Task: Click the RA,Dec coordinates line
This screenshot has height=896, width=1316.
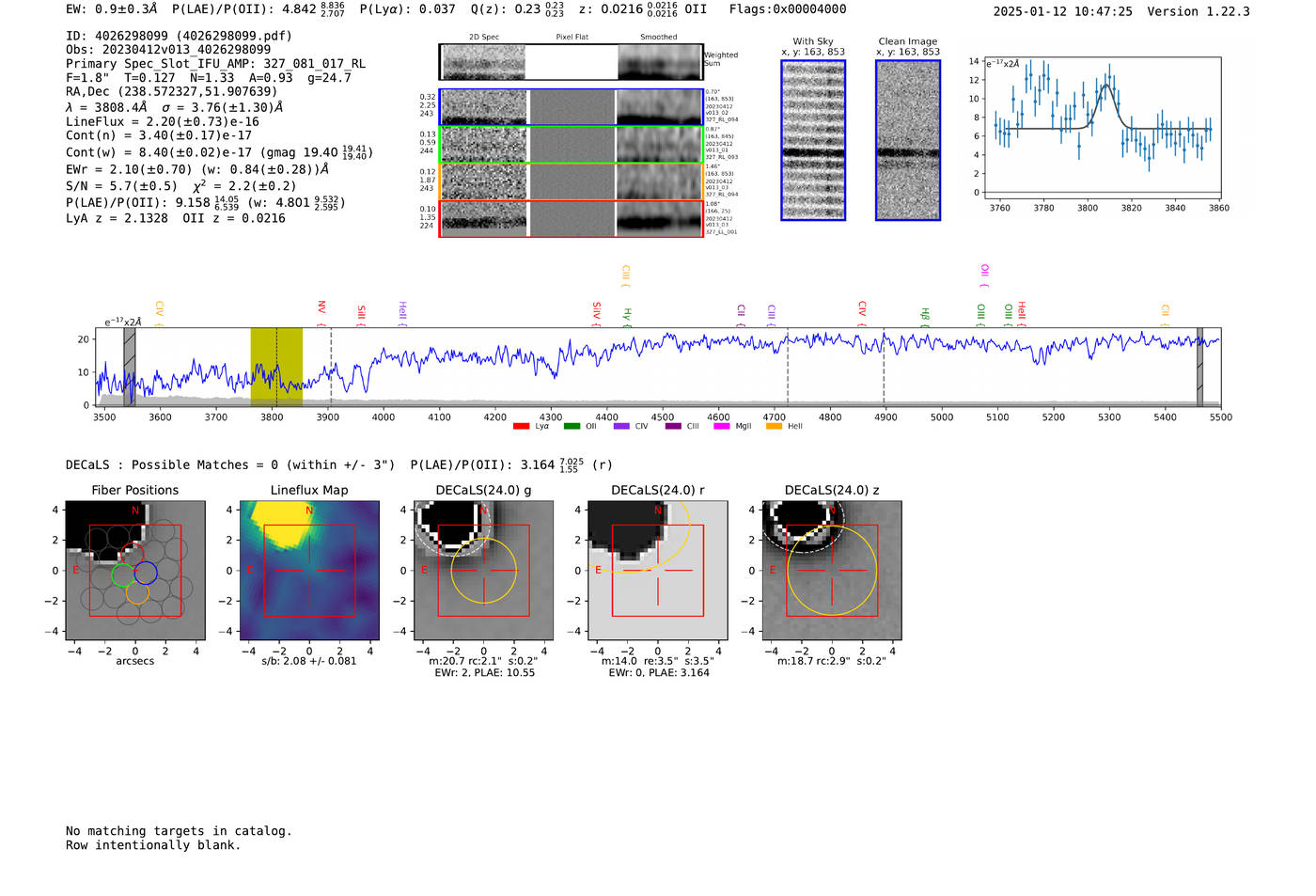Action: (172, 91)
